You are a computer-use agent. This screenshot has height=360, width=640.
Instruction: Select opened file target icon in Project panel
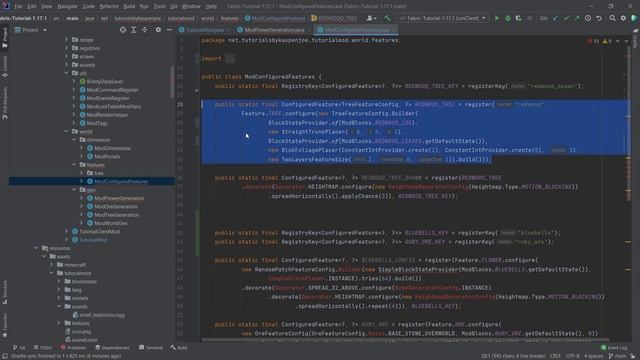pos(123,30)
